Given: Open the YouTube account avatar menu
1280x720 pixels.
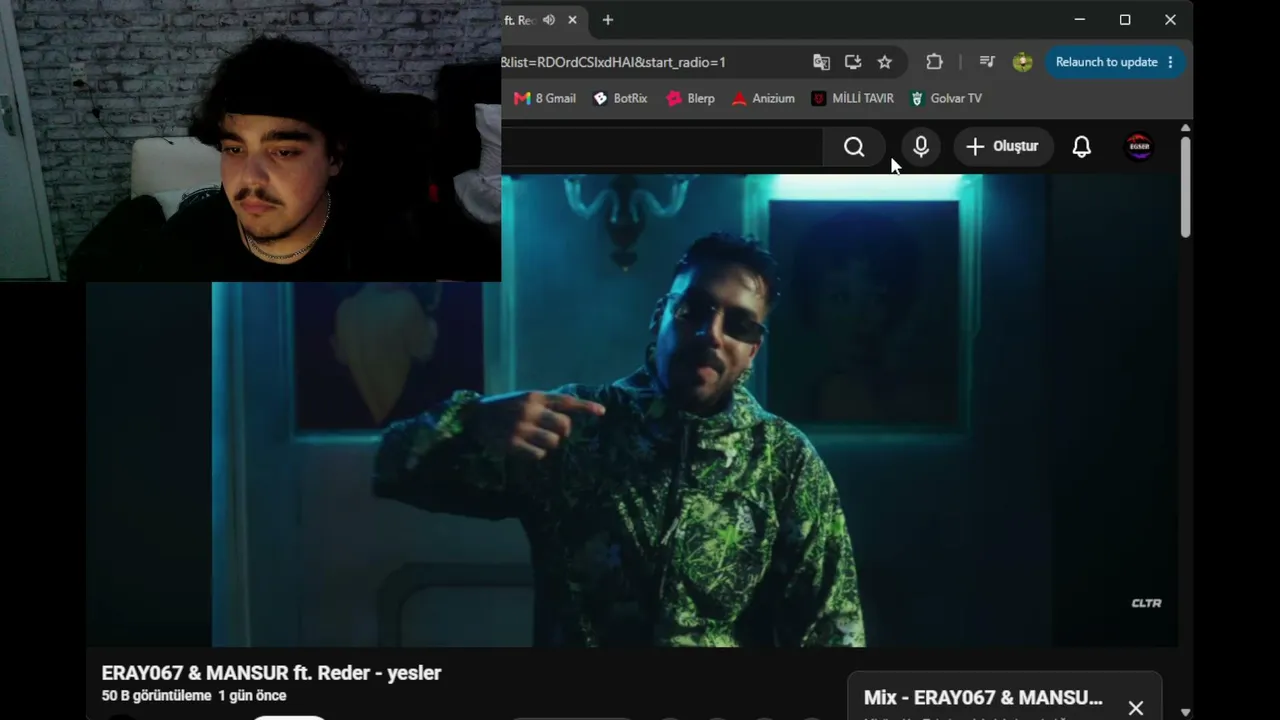Looking at the screenshot, I should (x=1139, y=147).
